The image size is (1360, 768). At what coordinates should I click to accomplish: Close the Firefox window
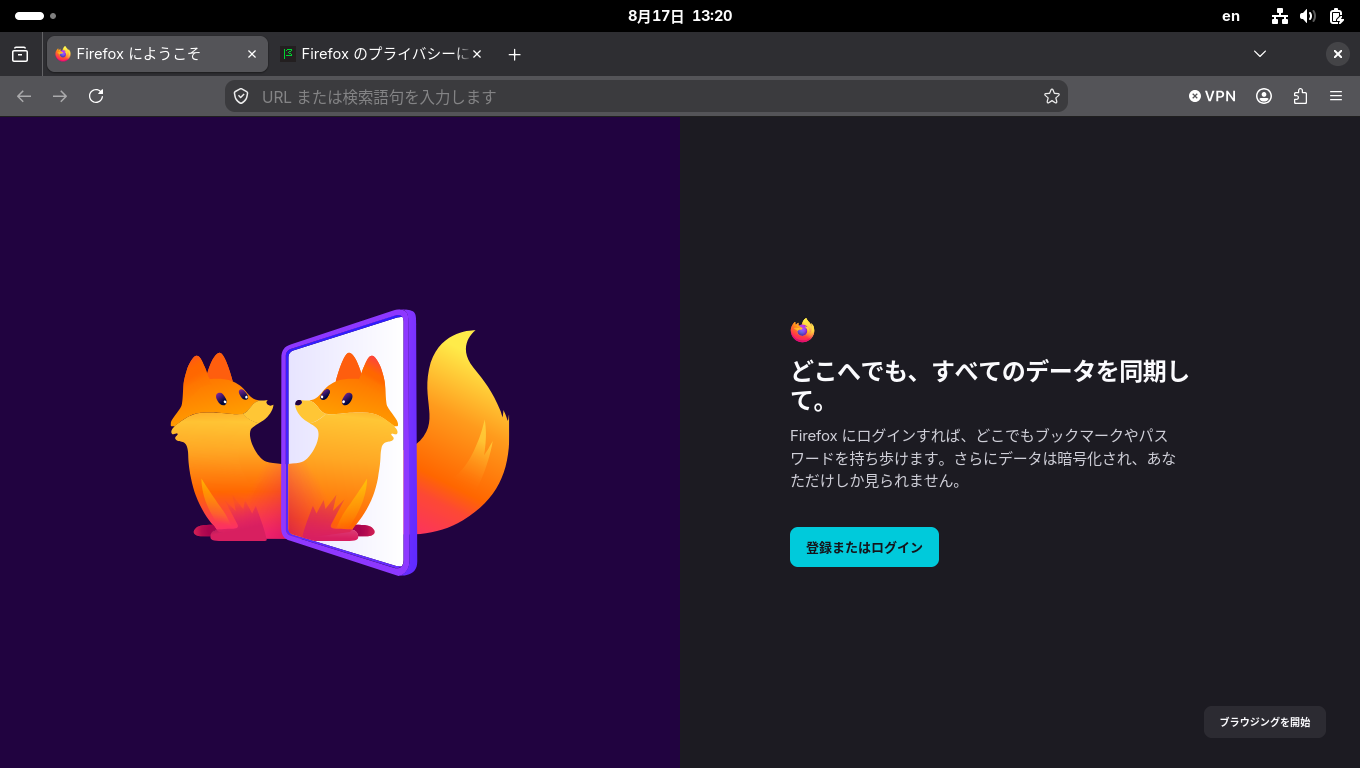pyautogui.click(x=1338, y=54)
